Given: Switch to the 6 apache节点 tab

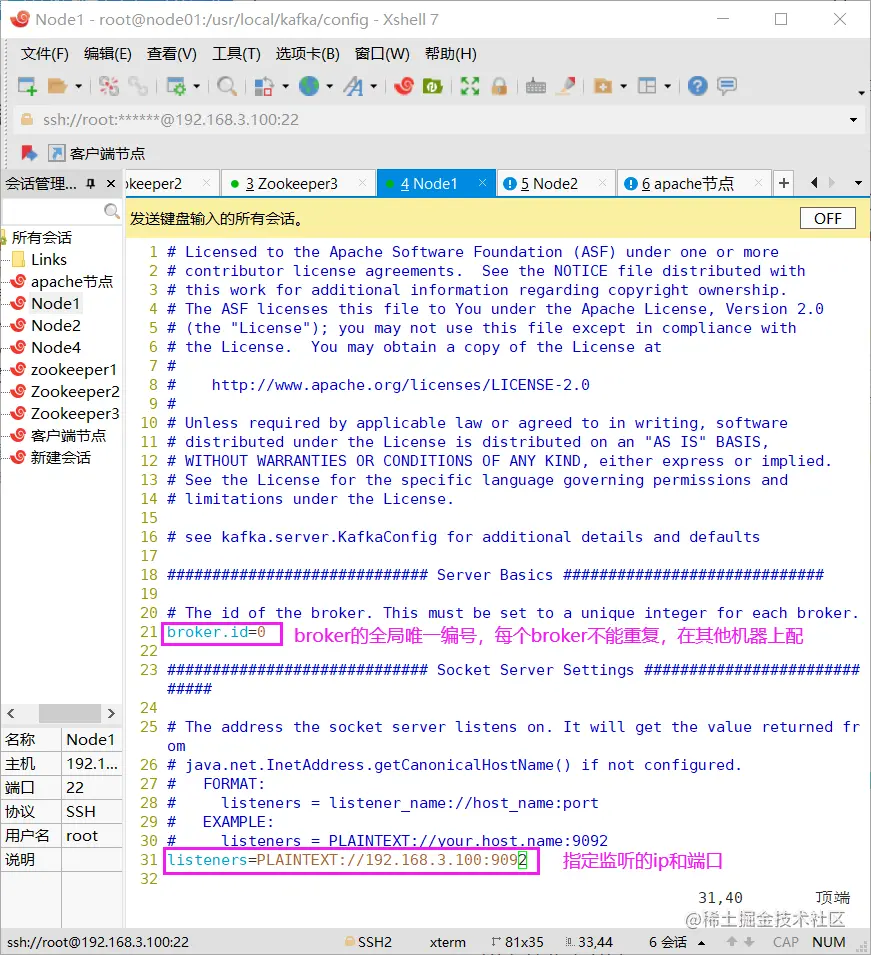Looking at the screenshot, I should point(687,183).
